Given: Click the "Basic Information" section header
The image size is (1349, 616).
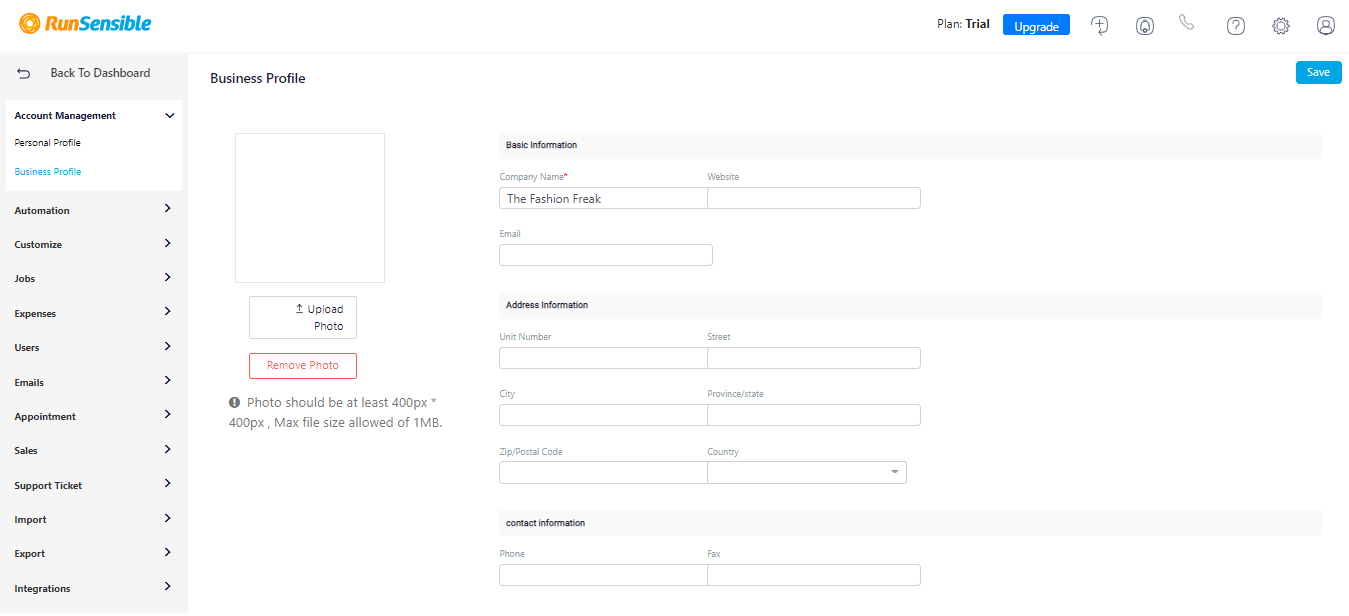Looking at the screenshot, I should point(541,145).
